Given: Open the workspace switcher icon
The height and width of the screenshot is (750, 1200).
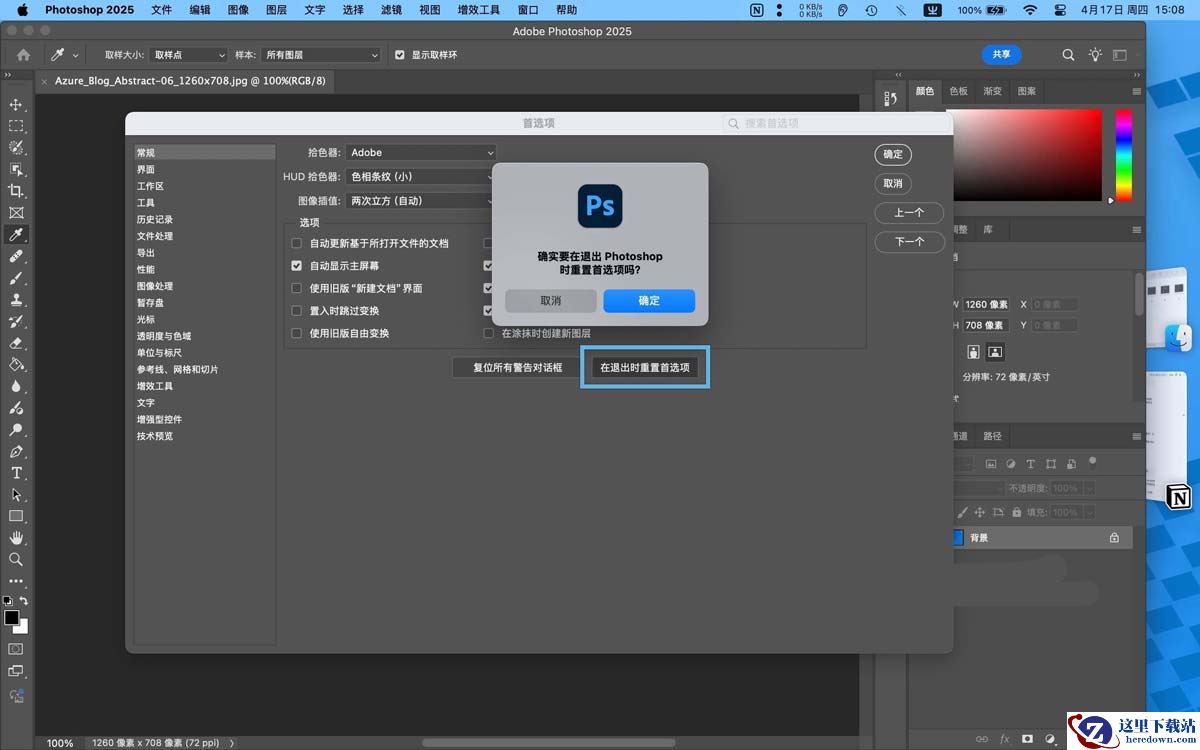Looking at the screenshot, I should click(1120, 55).
